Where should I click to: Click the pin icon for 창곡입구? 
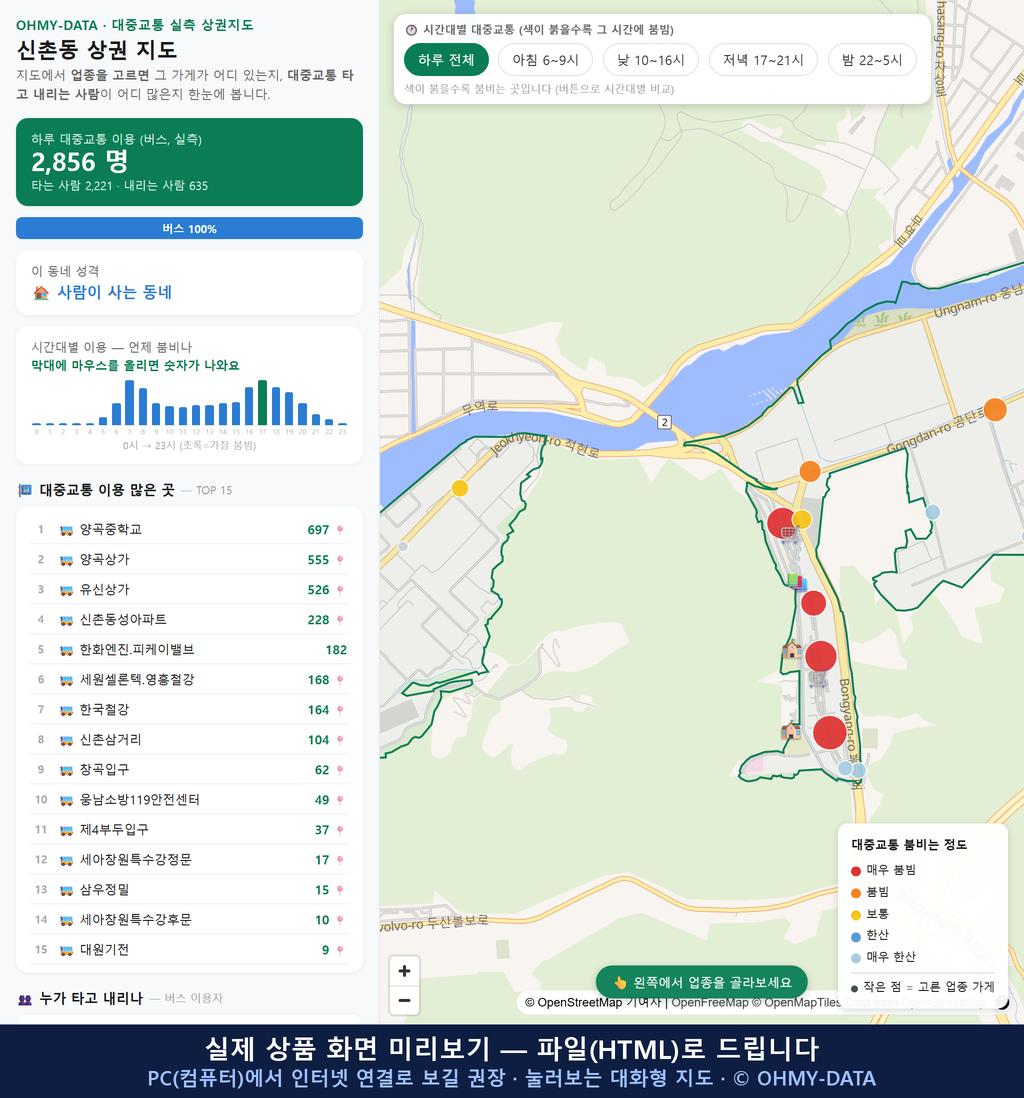[x=340, y=770]
